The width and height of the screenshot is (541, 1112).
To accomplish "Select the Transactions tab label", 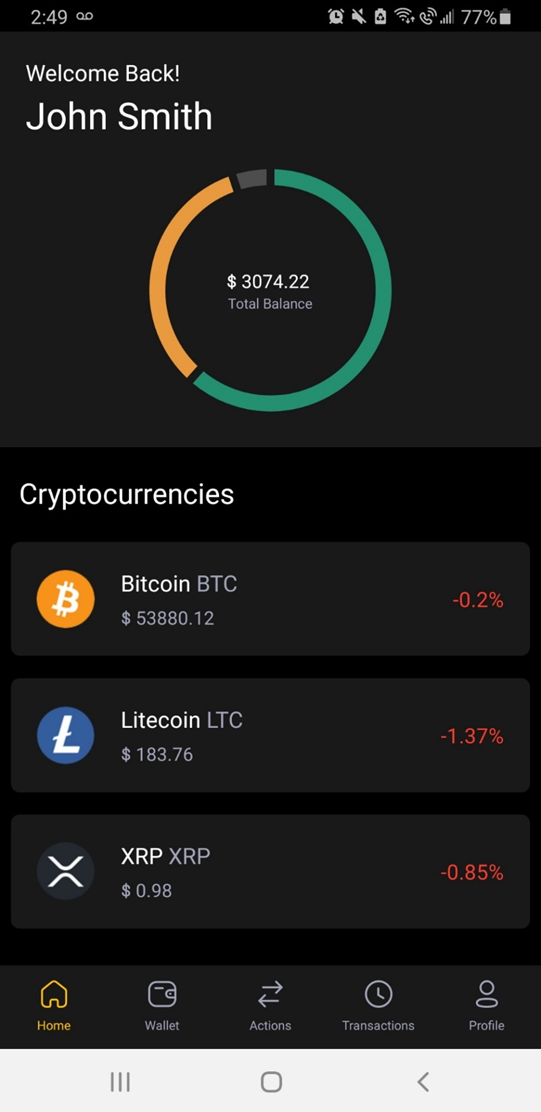I will coord(378,1025).
